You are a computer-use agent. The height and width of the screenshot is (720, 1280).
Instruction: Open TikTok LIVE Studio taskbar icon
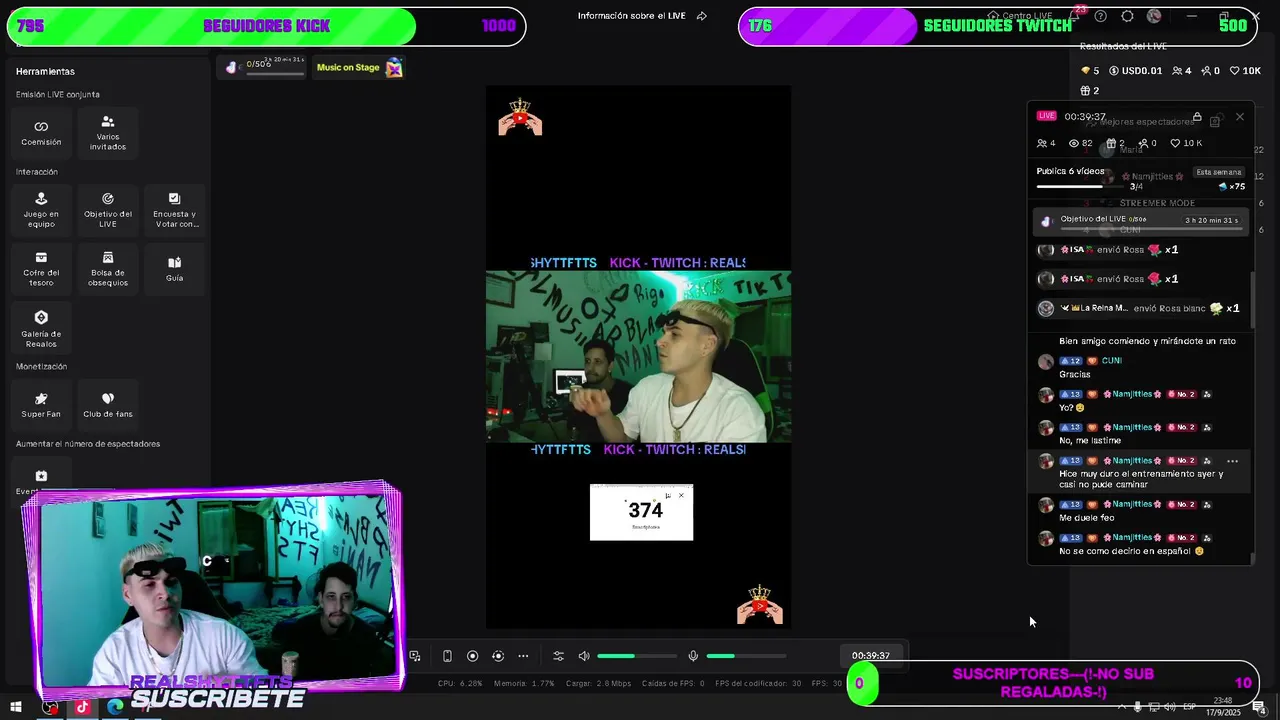pos(82,707)
